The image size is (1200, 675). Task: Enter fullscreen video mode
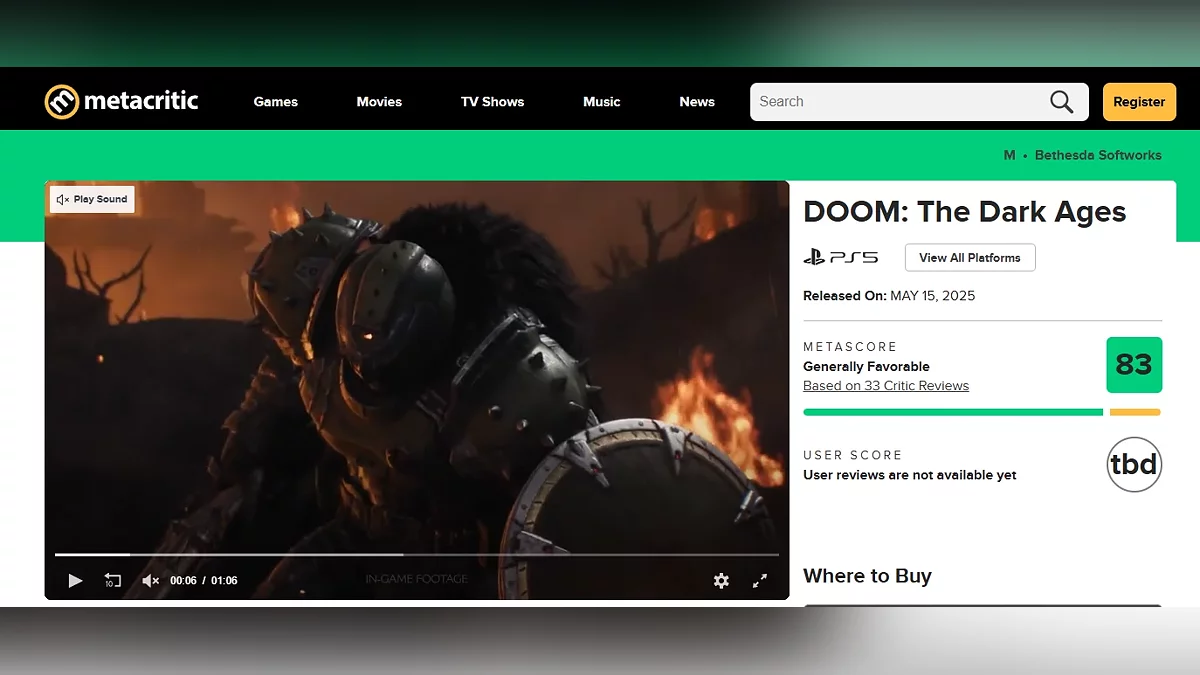pyautogui.click(x=759, y=580)
